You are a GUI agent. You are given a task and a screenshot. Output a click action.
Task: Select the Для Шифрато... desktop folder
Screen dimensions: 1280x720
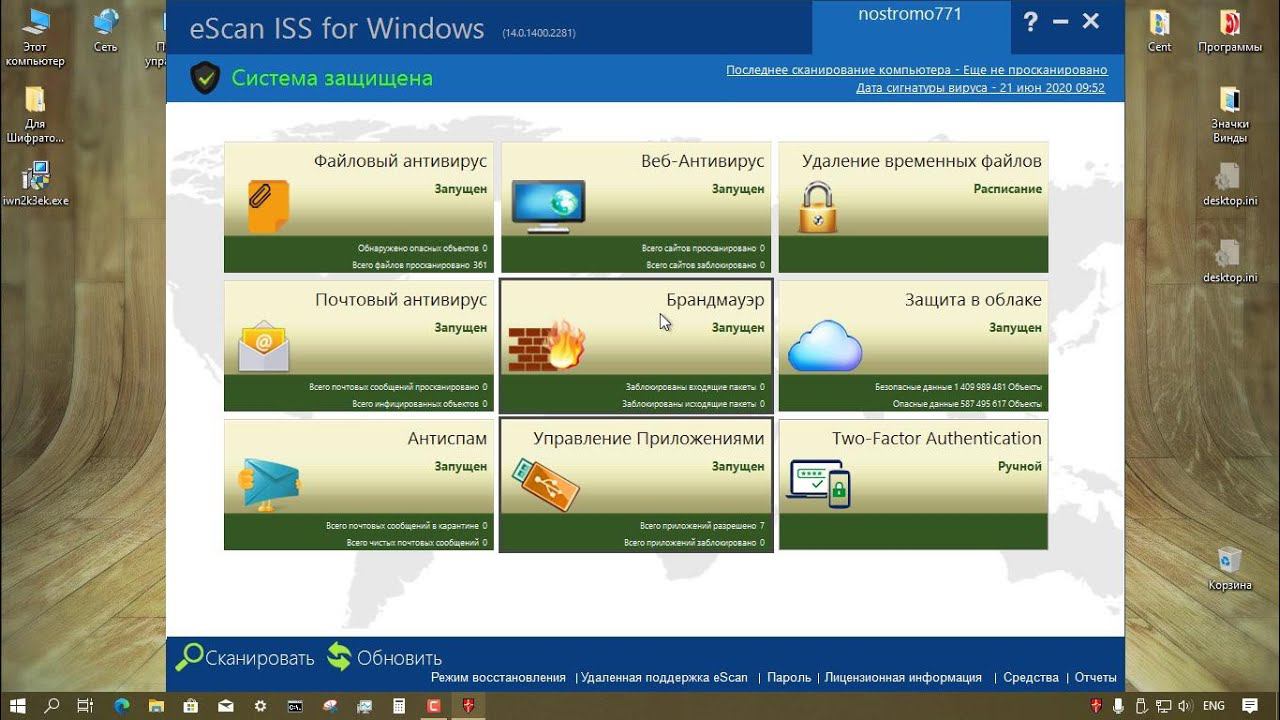[35, 114]
